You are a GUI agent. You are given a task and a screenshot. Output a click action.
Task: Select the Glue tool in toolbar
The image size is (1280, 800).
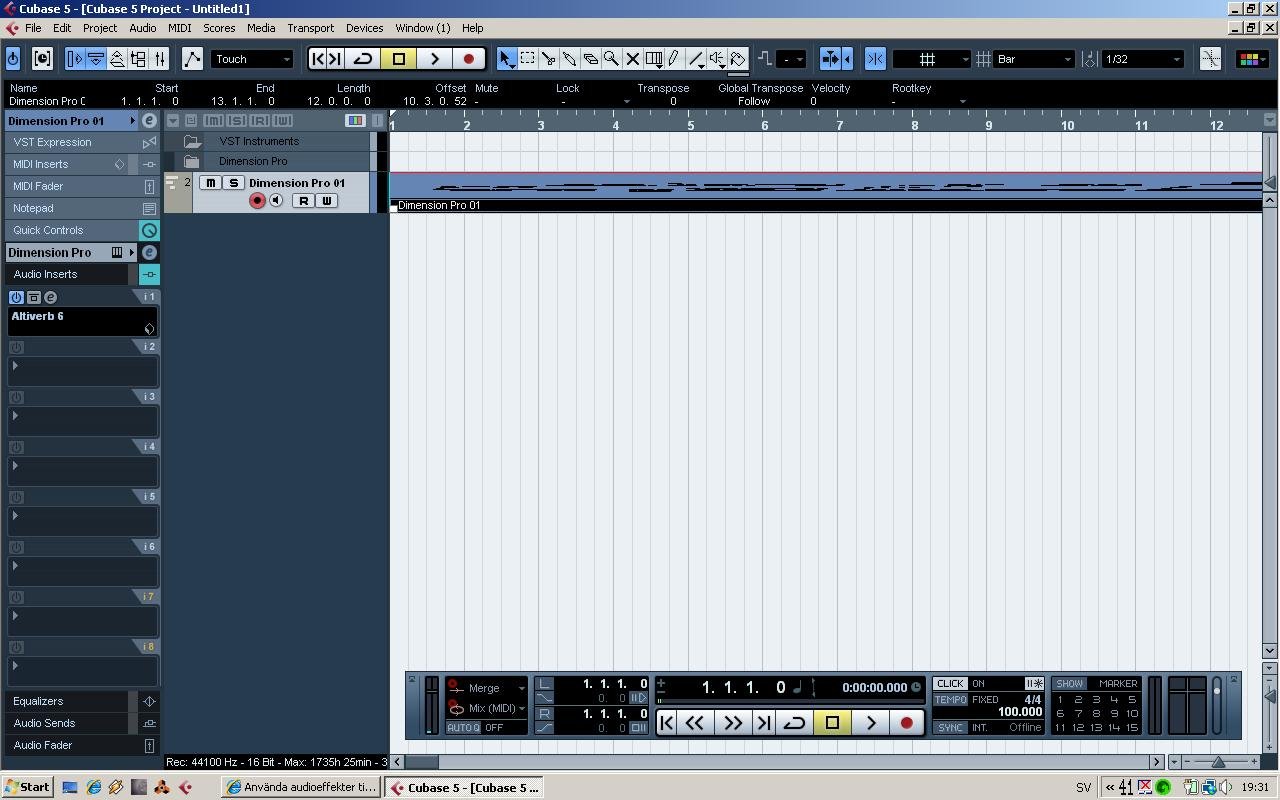pyautogui.click(x=569, y=59)
